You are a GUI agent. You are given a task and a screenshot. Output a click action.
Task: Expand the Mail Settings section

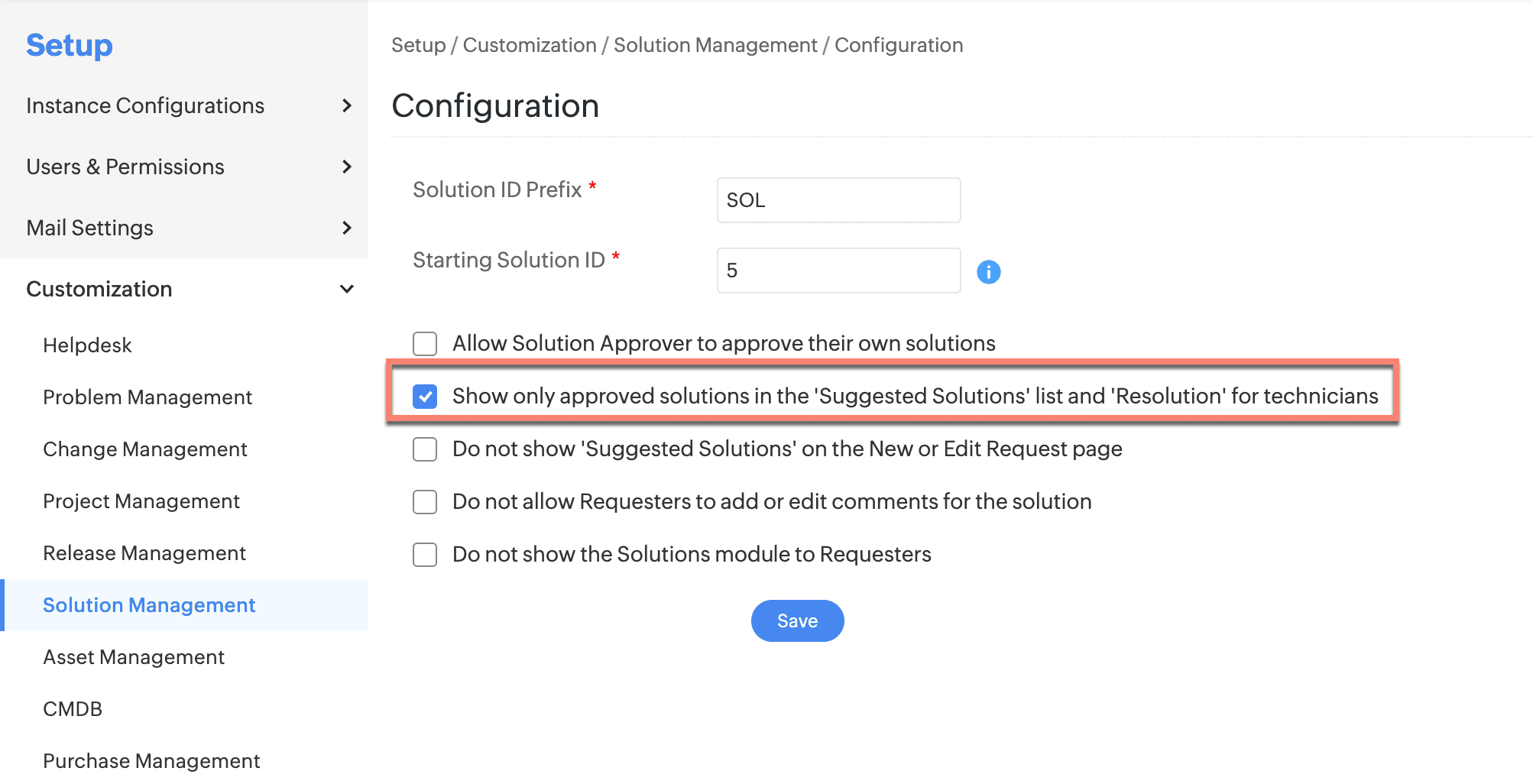tap(346, 228)
